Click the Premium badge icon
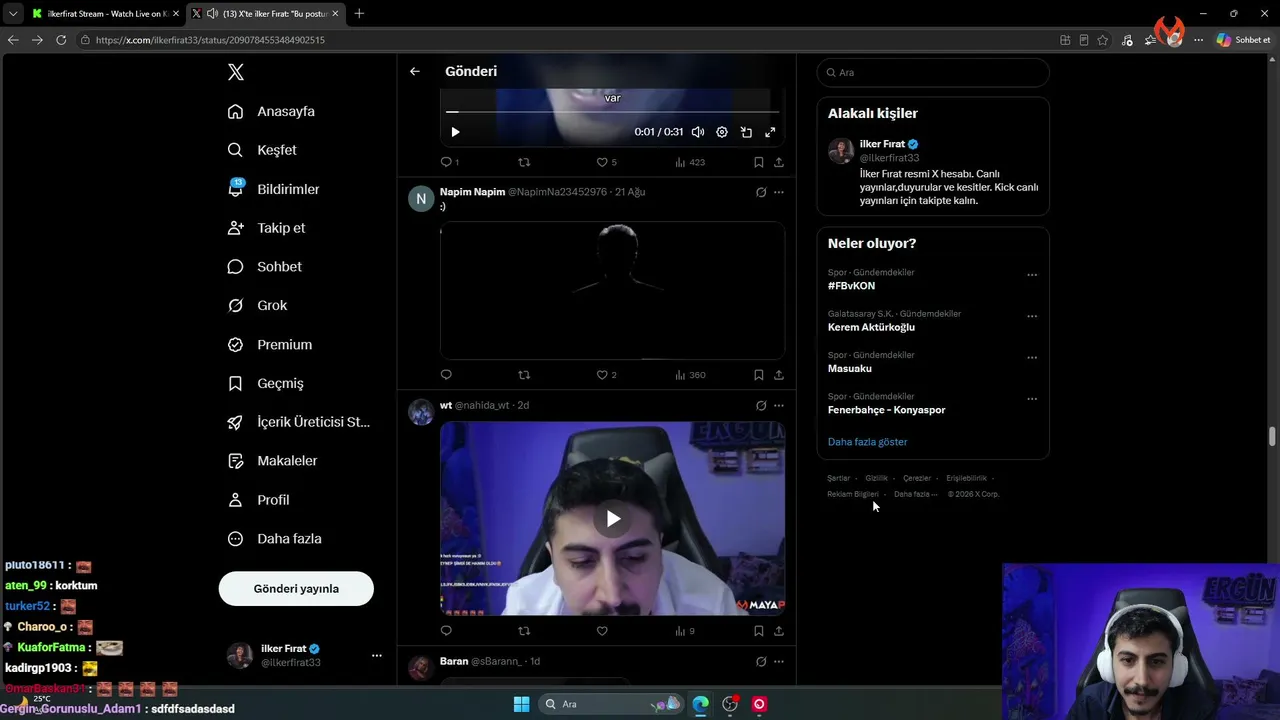Screen dimensions: 1280x720 (x=235, y=344)
